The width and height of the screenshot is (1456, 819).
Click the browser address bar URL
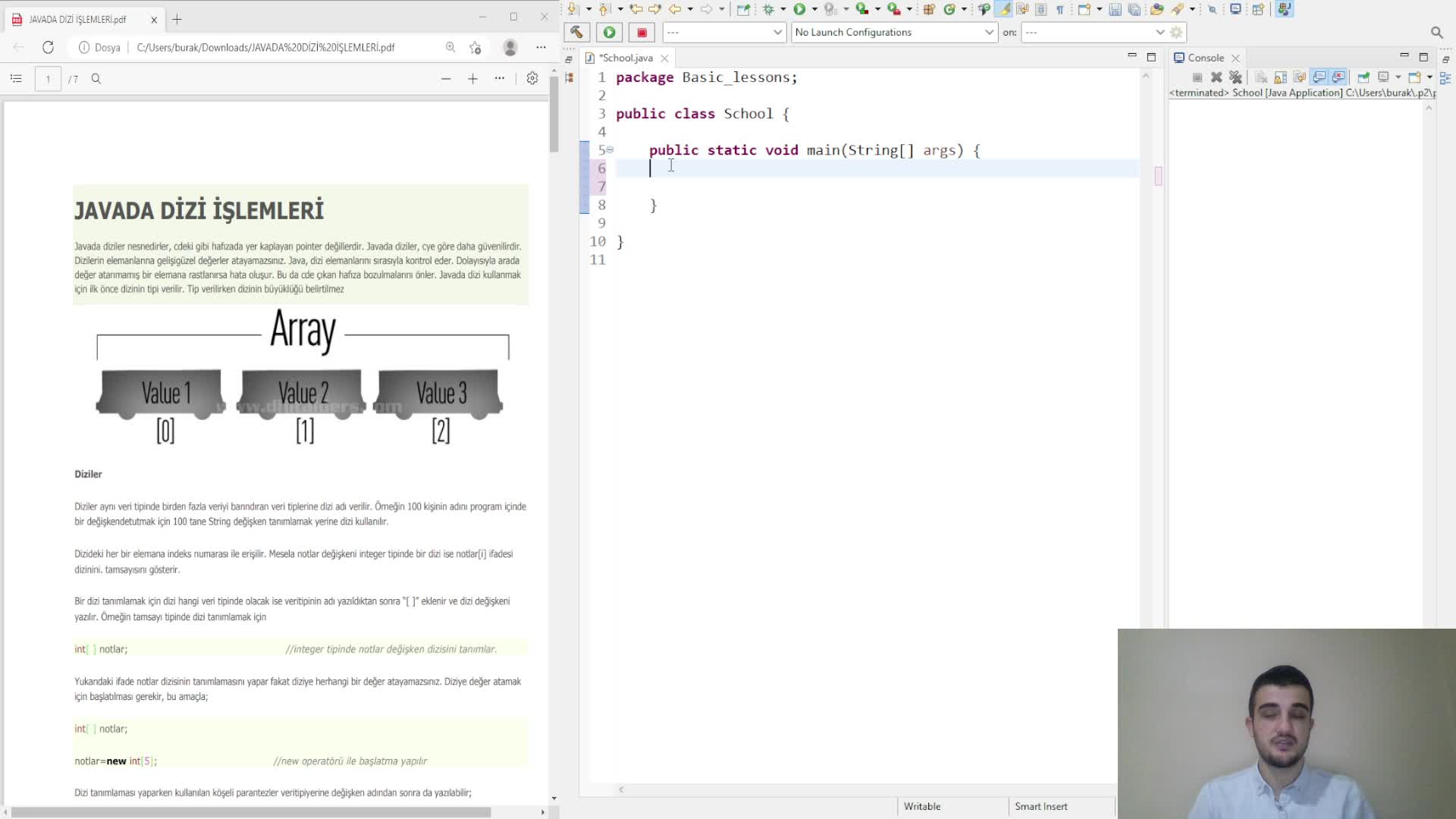[x=265, y=47]
